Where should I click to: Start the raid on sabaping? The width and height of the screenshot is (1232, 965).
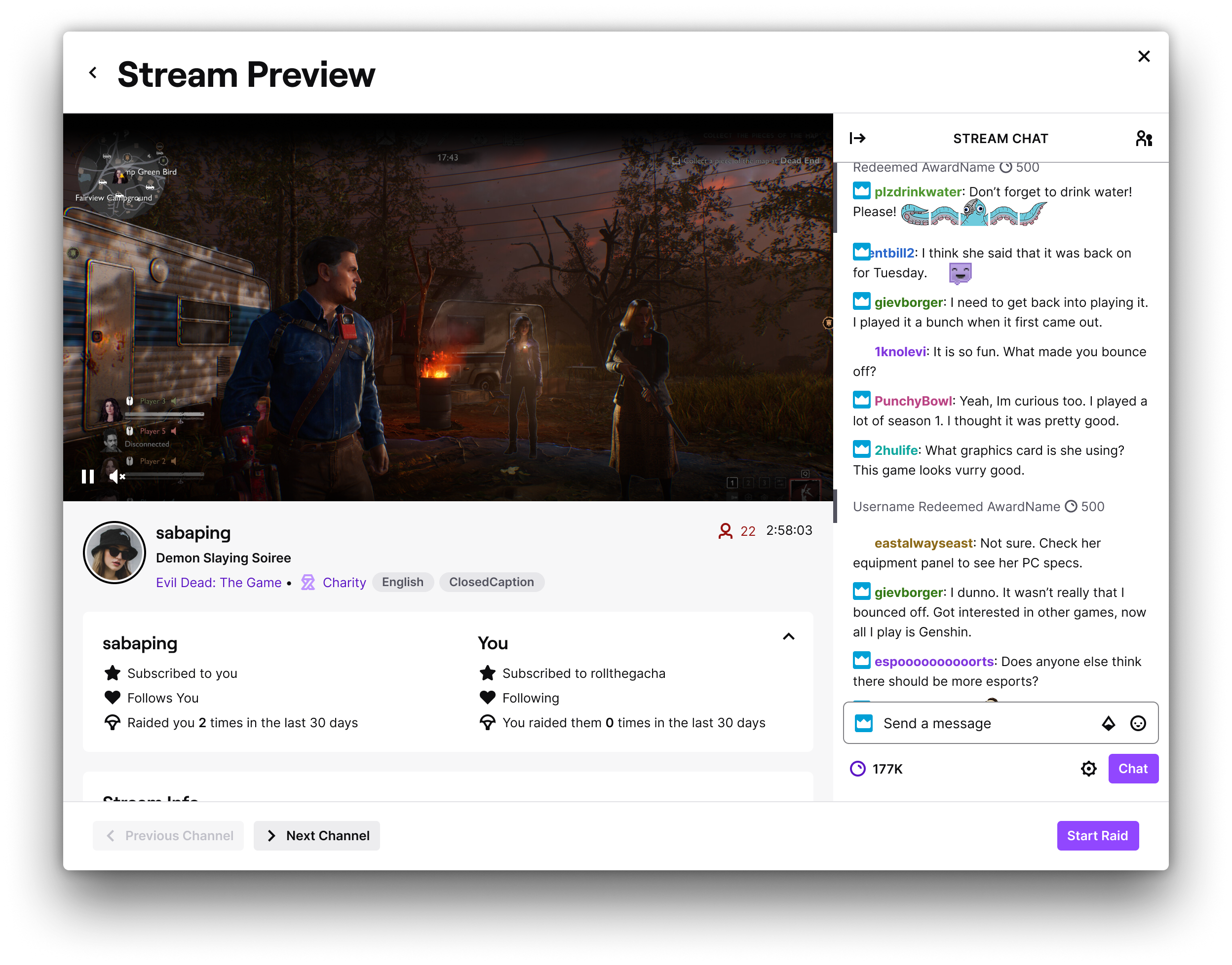[x=1097, y=835]
